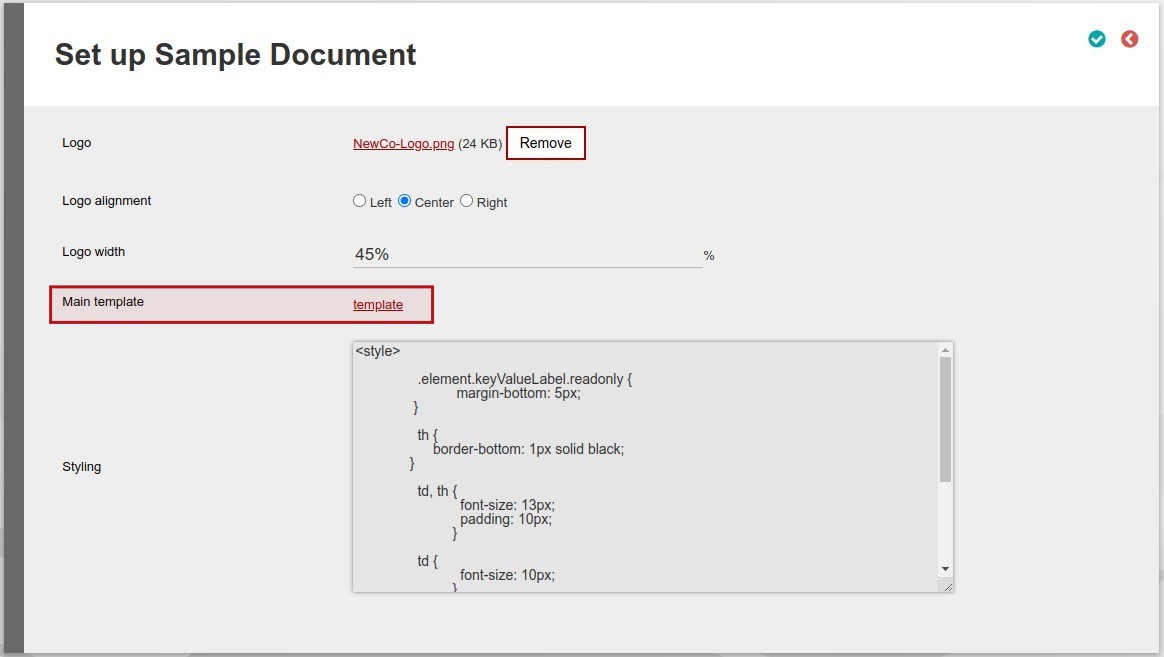Open the NewCo-Logo.png file link
The height and width of the screenshot is (657, 1164).
(403, 143)
